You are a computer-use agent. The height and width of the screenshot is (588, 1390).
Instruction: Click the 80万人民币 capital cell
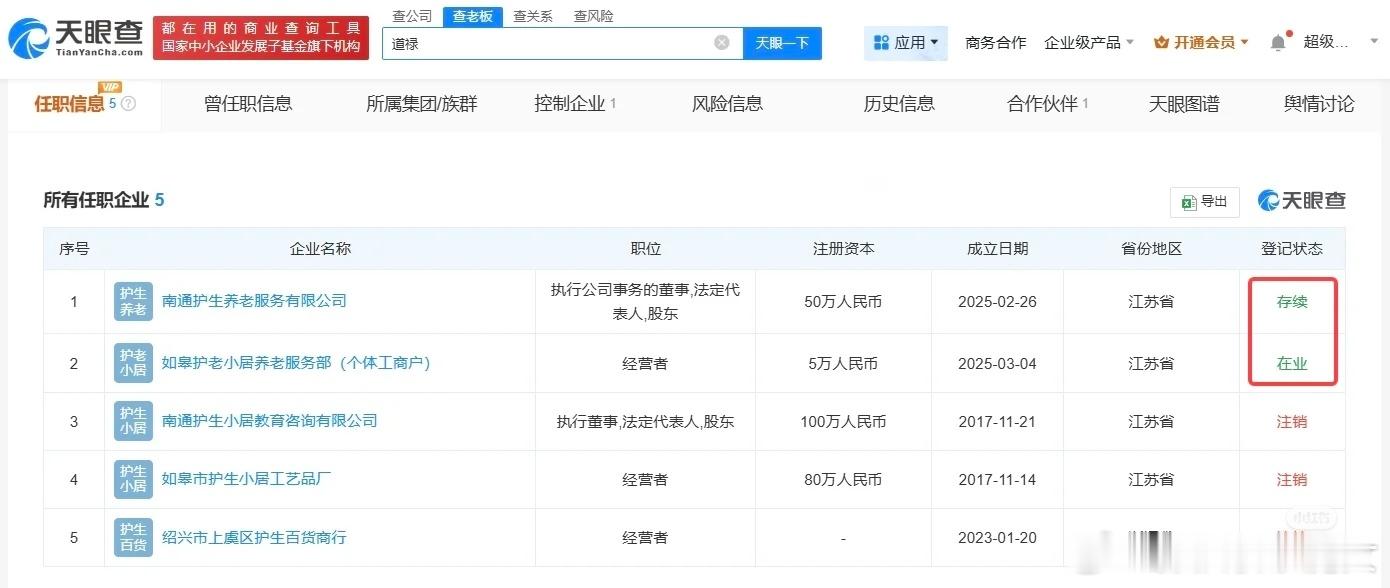click(843, 479)
